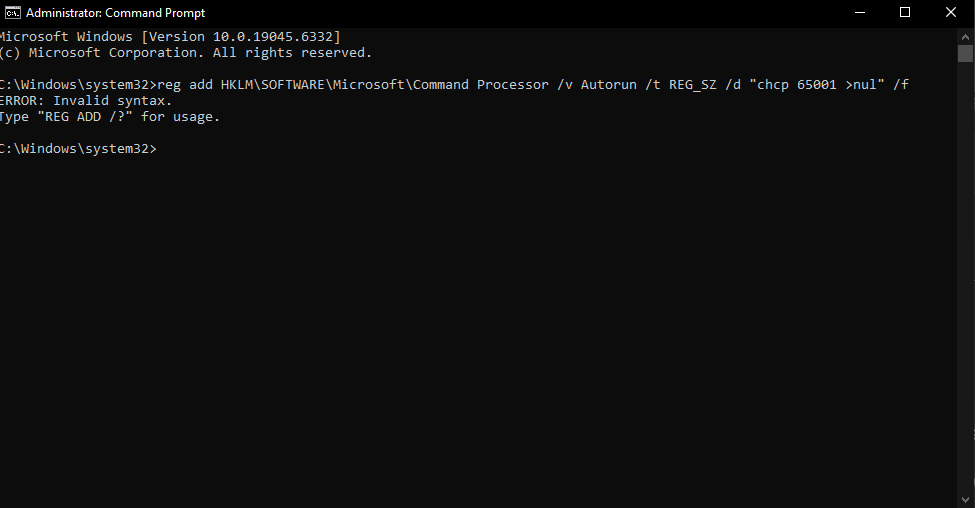The width and height of the screenshot is (975, 508).
Task: Close the Administrator Command Prompt window
Action: tap(951, 12)
